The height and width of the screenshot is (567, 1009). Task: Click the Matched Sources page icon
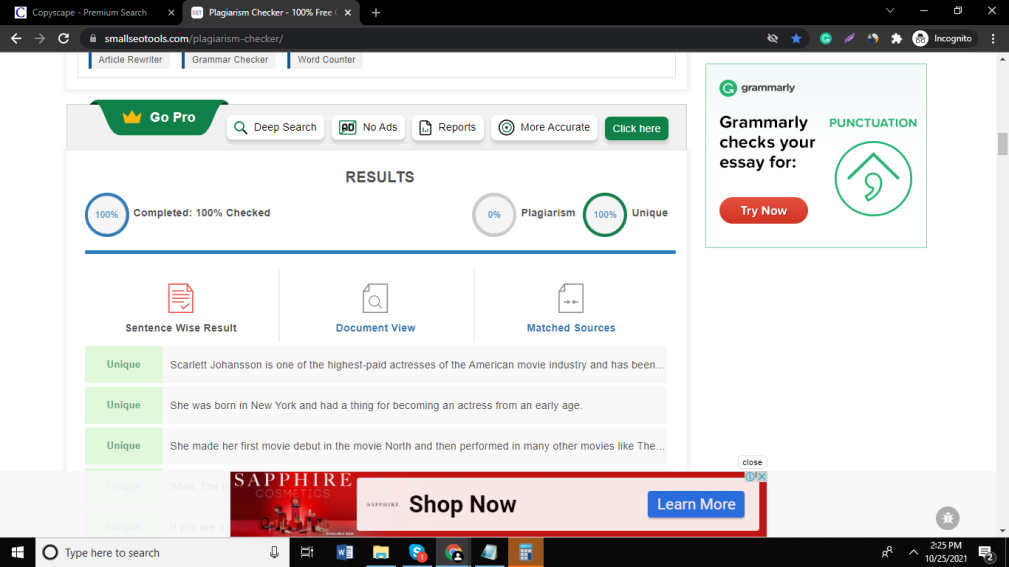[x=571, y=298]
